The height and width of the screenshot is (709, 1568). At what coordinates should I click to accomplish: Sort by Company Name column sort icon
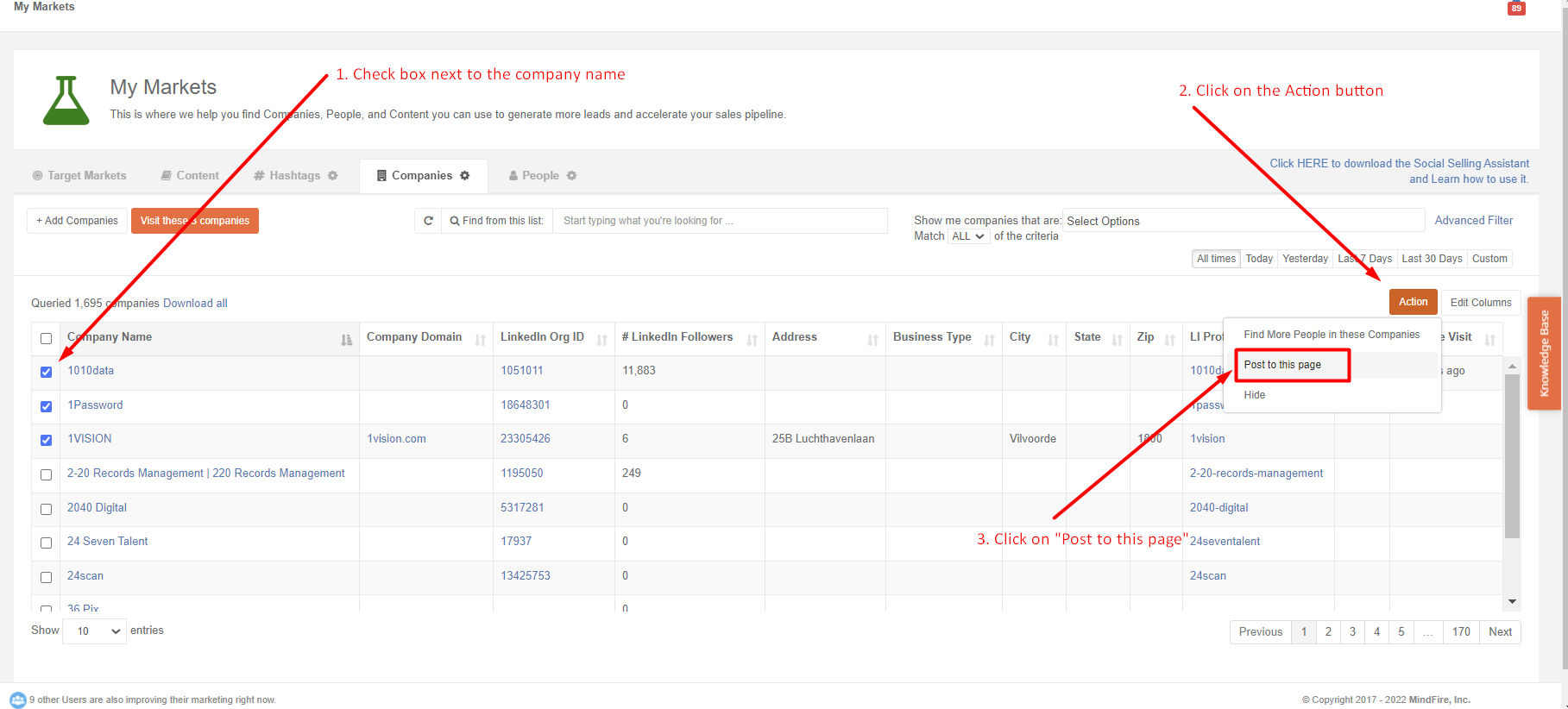(346, 340)
